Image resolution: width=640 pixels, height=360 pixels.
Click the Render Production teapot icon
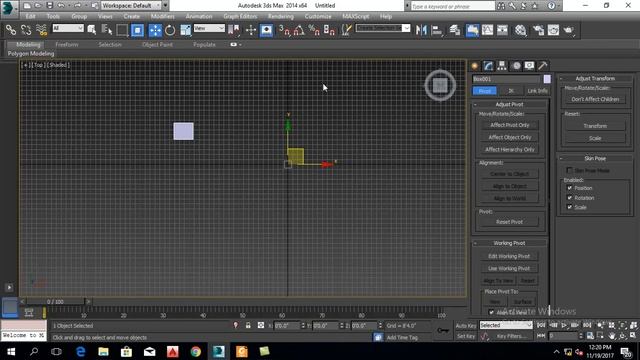tap(569, 30)
